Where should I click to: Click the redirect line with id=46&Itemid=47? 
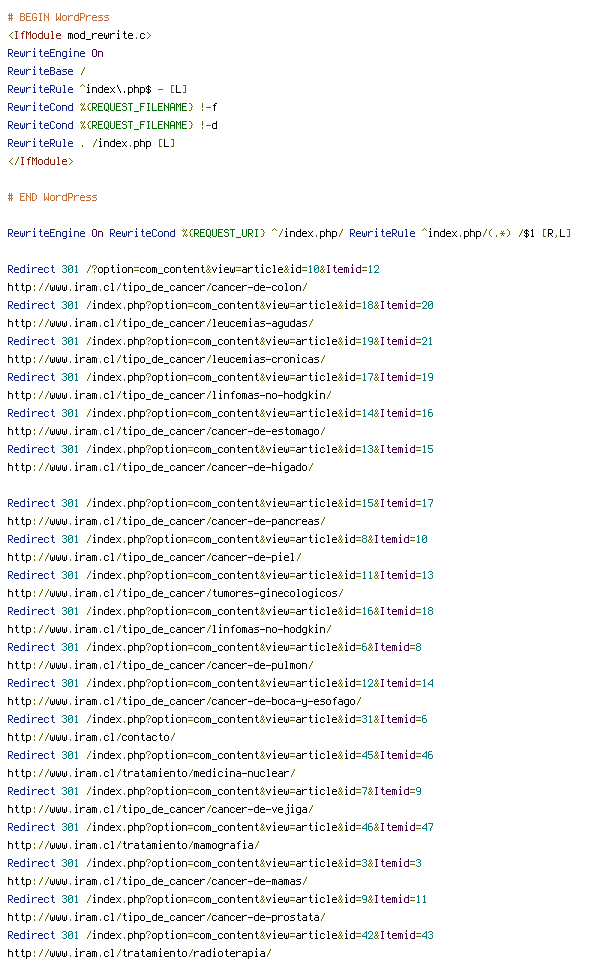tap(220, 826)
